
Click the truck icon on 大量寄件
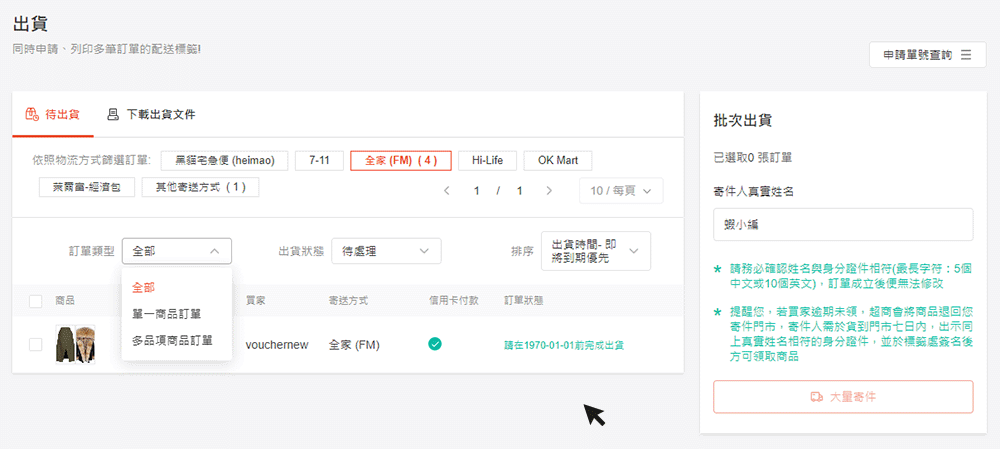point(817,397)
